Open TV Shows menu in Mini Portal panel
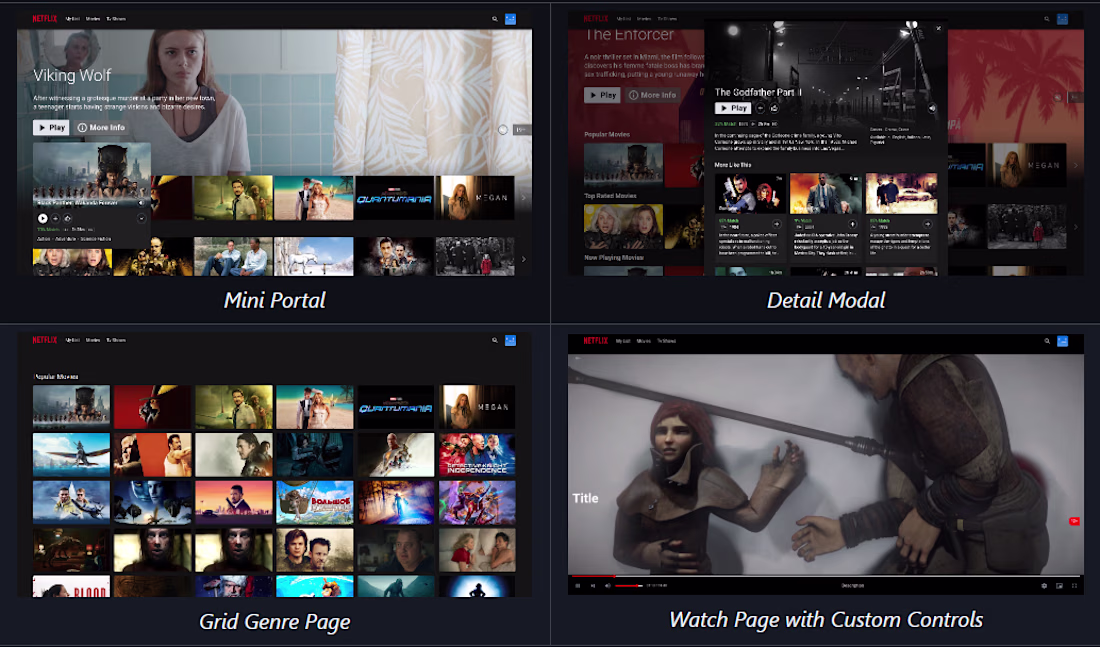 tap(116, 19)
